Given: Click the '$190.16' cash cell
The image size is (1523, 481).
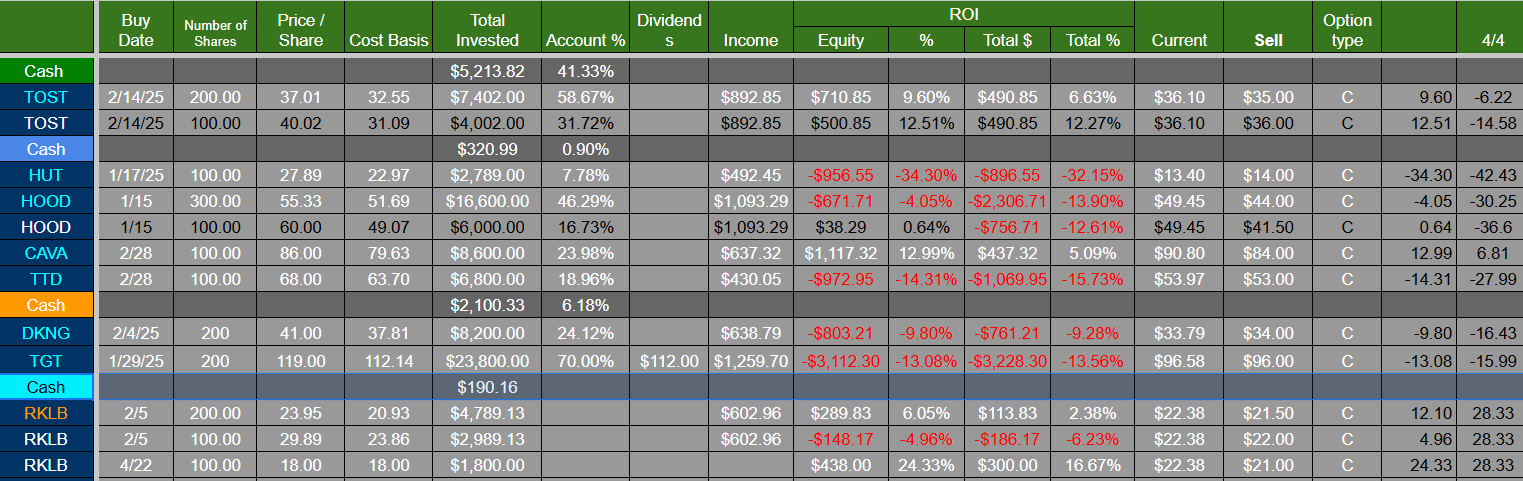Looking at the screenshot, I should pos(487,387).
